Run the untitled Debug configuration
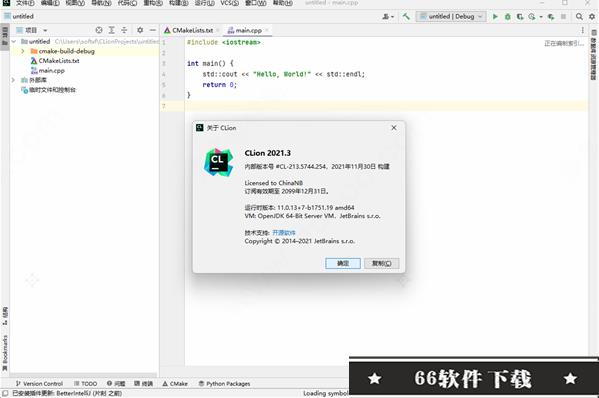599x398 pixels. coord(495,16)
